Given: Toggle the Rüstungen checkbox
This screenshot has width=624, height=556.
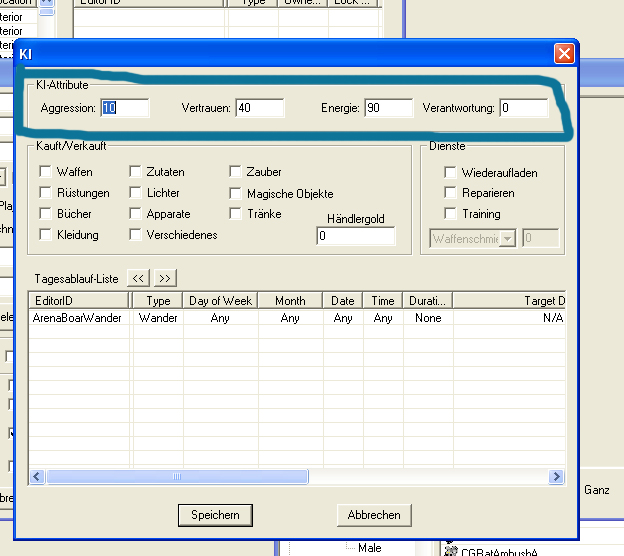Looking at the screenshot, I should 46,193.
